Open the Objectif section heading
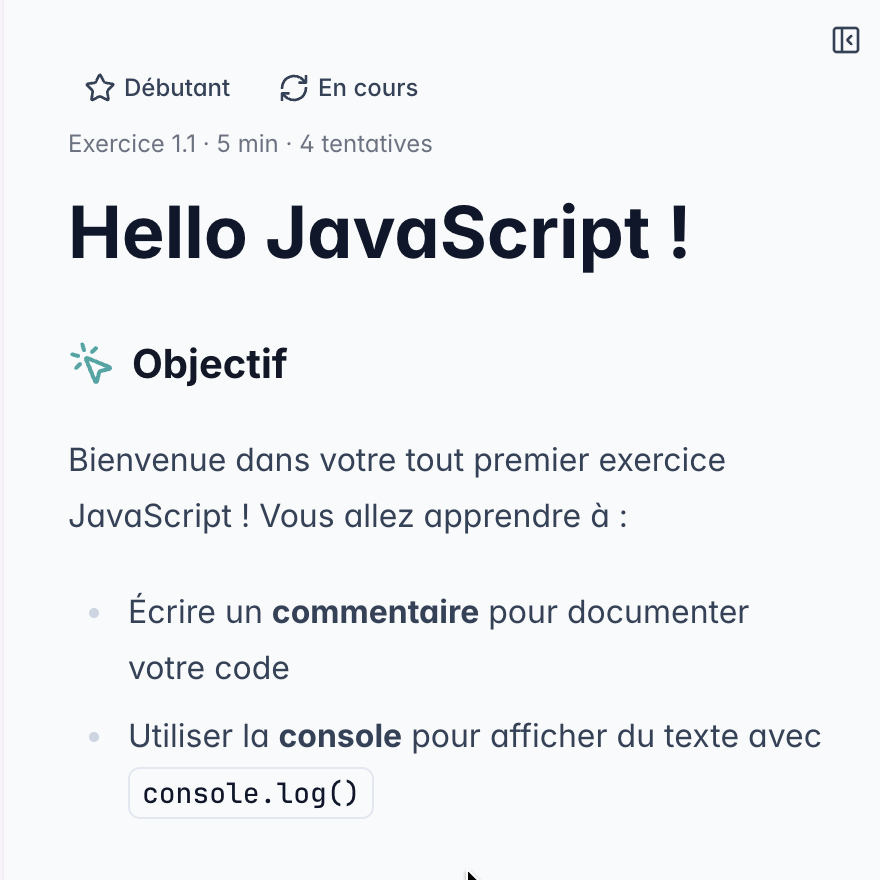 [x=209, y=363]
